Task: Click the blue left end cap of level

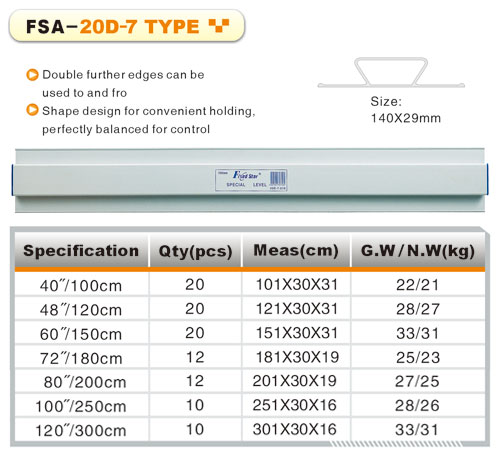Action: click(13, 179)
